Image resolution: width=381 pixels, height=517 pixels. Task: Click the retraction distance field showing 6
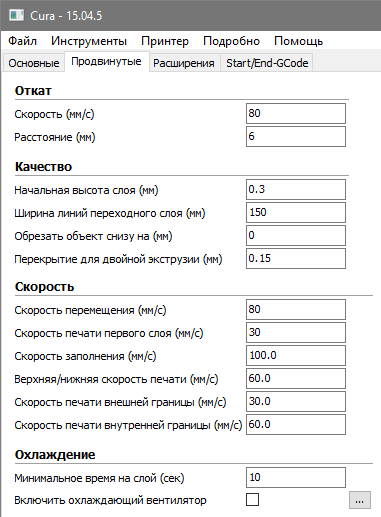tap(296, 136)
